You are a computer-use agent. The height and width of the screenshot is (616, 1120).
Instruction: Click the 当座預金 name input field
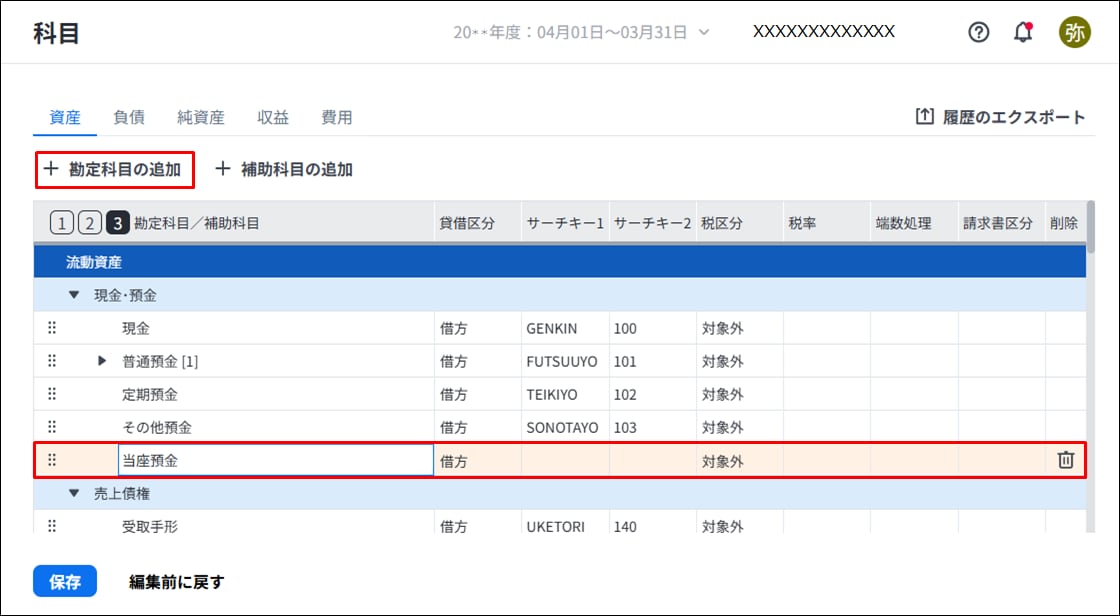[x=275, y=460]
